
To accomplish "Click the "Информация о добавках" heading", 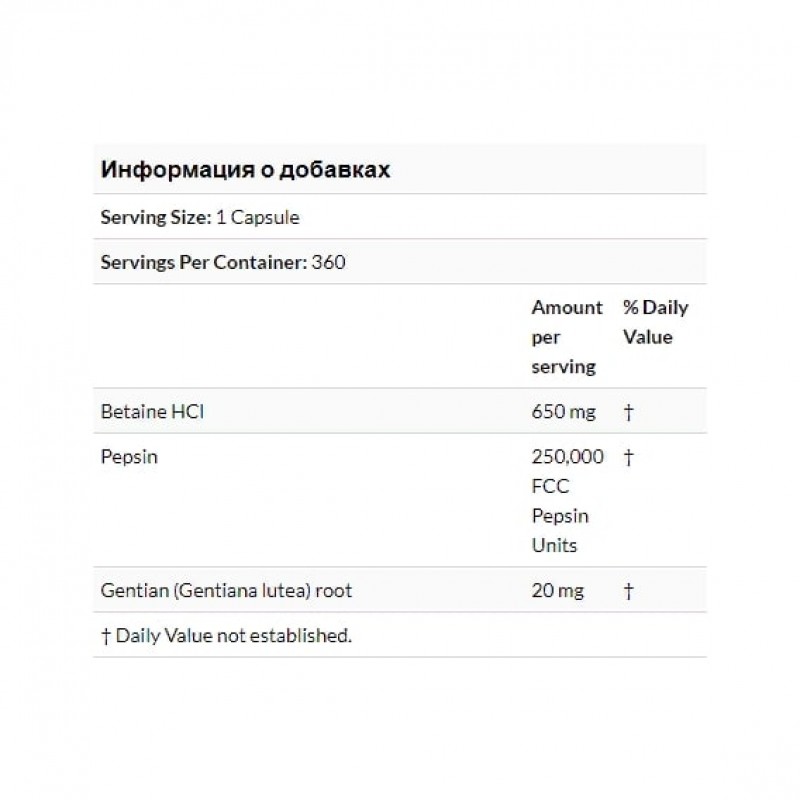I will click(245, 169).
